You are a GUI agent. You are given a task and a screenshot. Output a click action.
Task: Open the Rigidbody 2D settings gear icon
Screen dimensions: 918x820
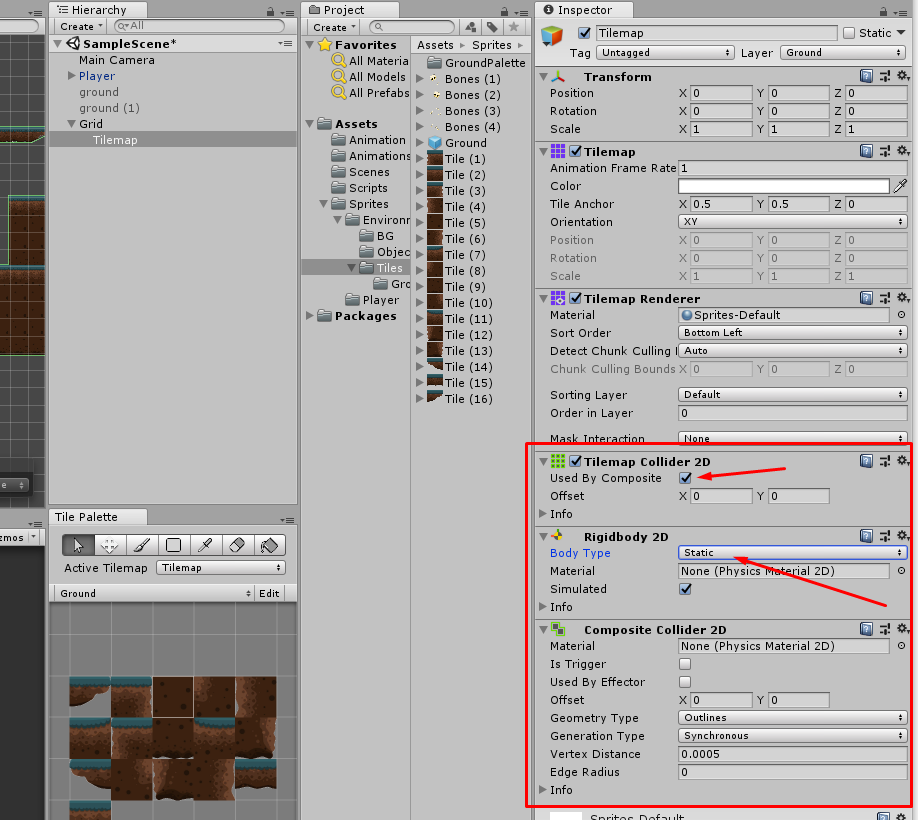904,537
